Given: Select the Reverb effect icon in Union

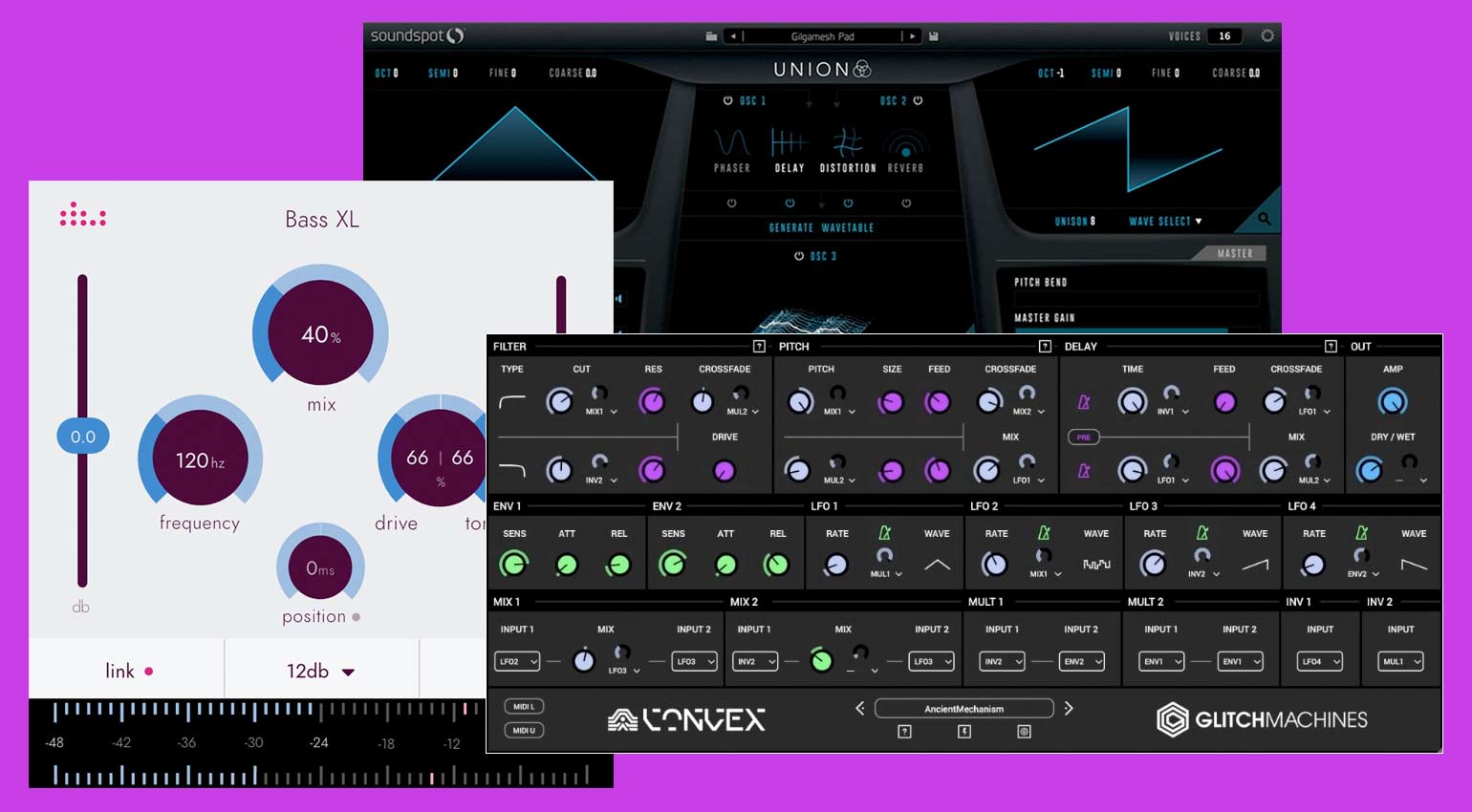Looking at the screenshot, I should 906,143.
